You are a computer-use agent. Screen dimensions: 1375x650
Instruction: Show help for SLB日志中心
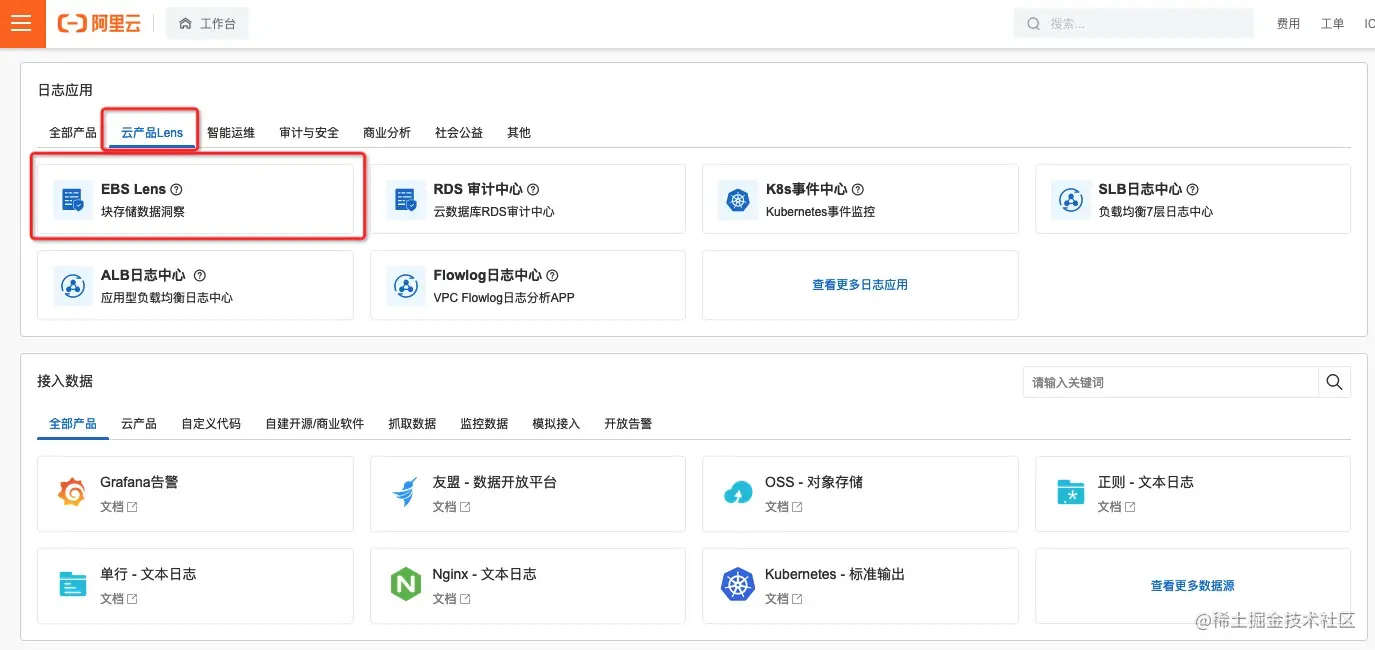pyautogui.click(x=1192, y=189)
